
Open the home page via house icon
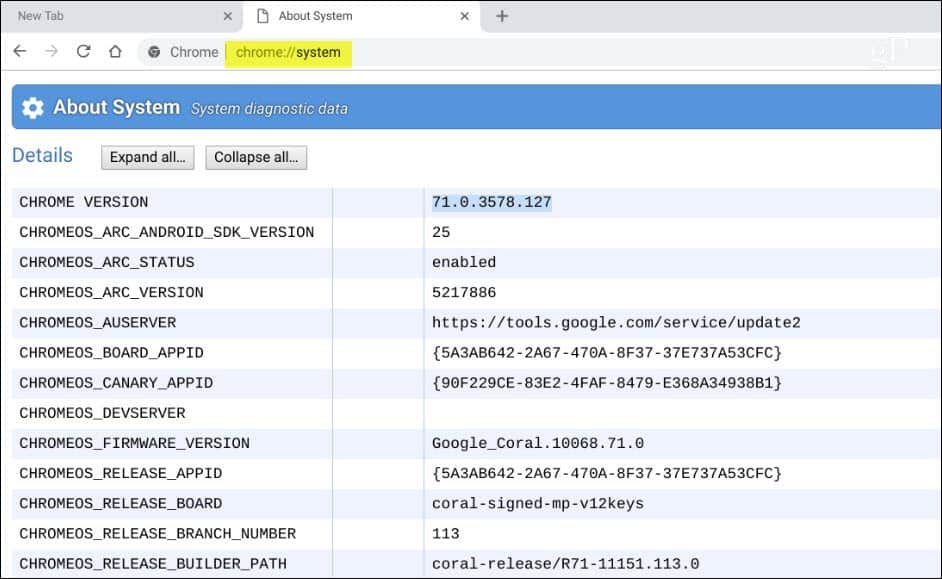[115, 51]
